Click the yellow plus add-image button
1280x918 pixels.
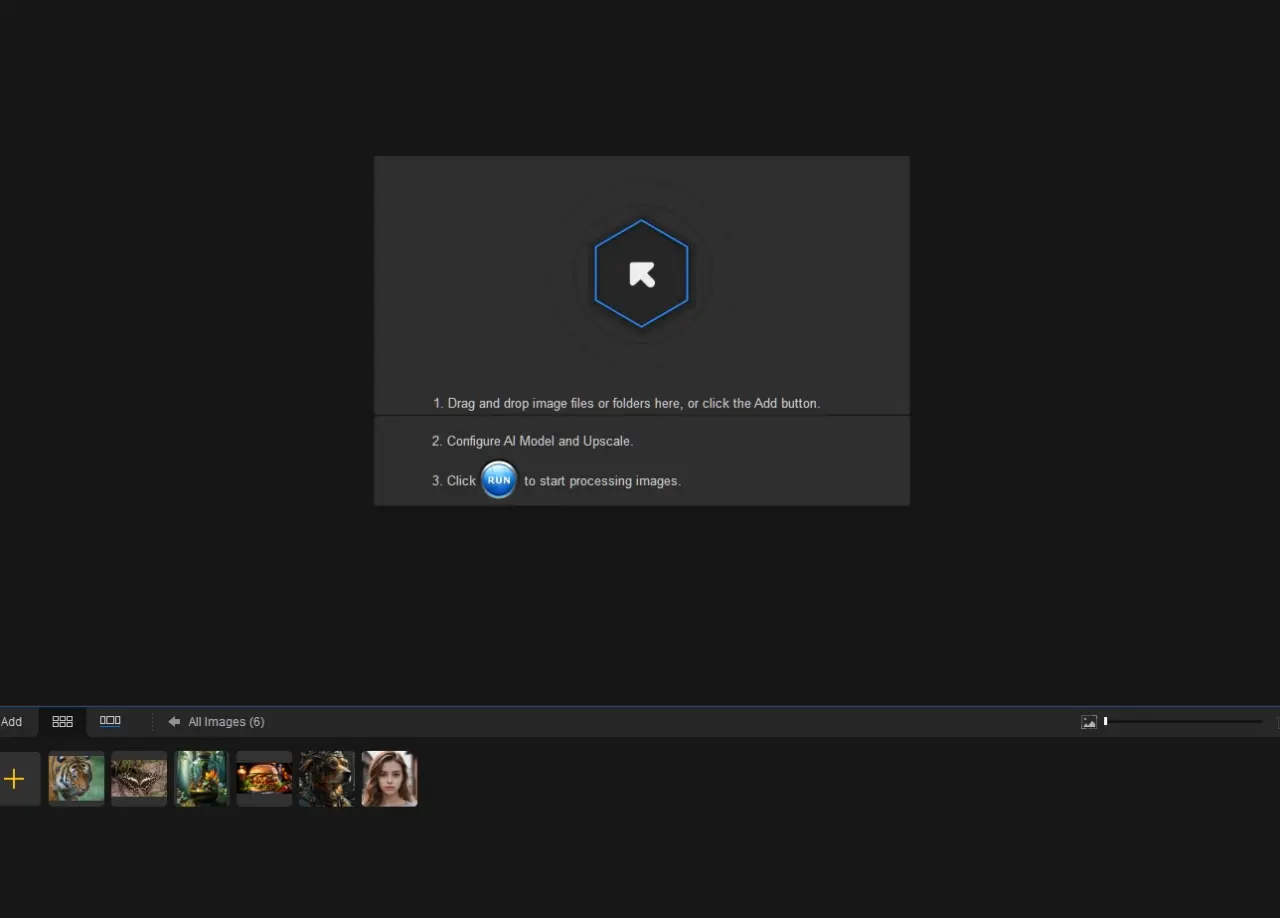click(15, 779)
